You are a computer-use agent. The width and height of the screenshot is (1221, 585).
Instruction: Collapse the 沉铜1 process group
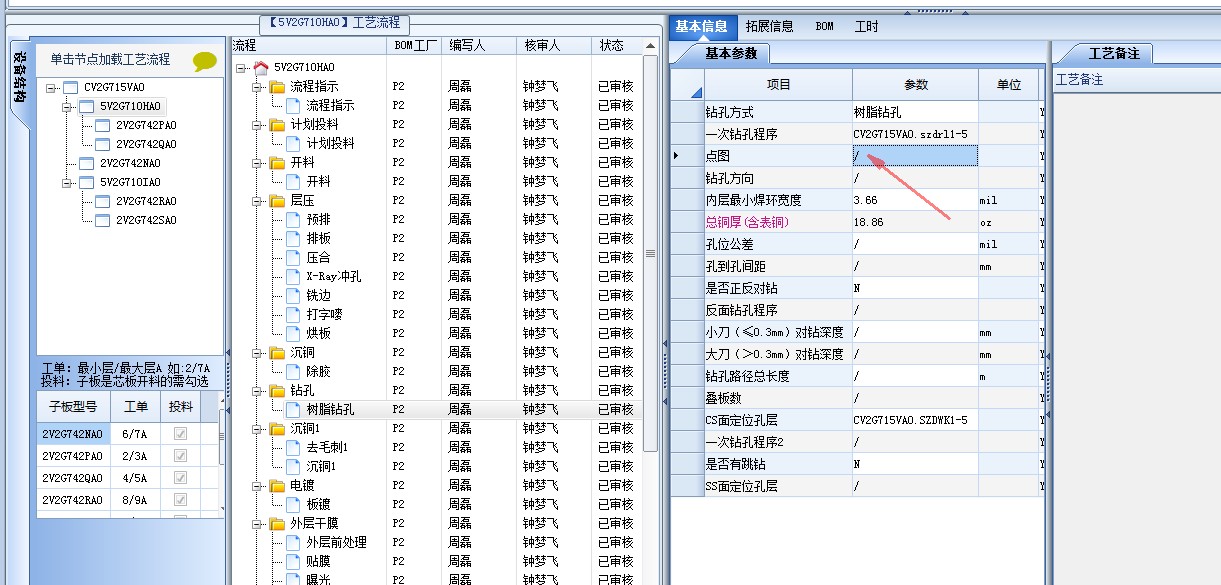tap(257, 428)
